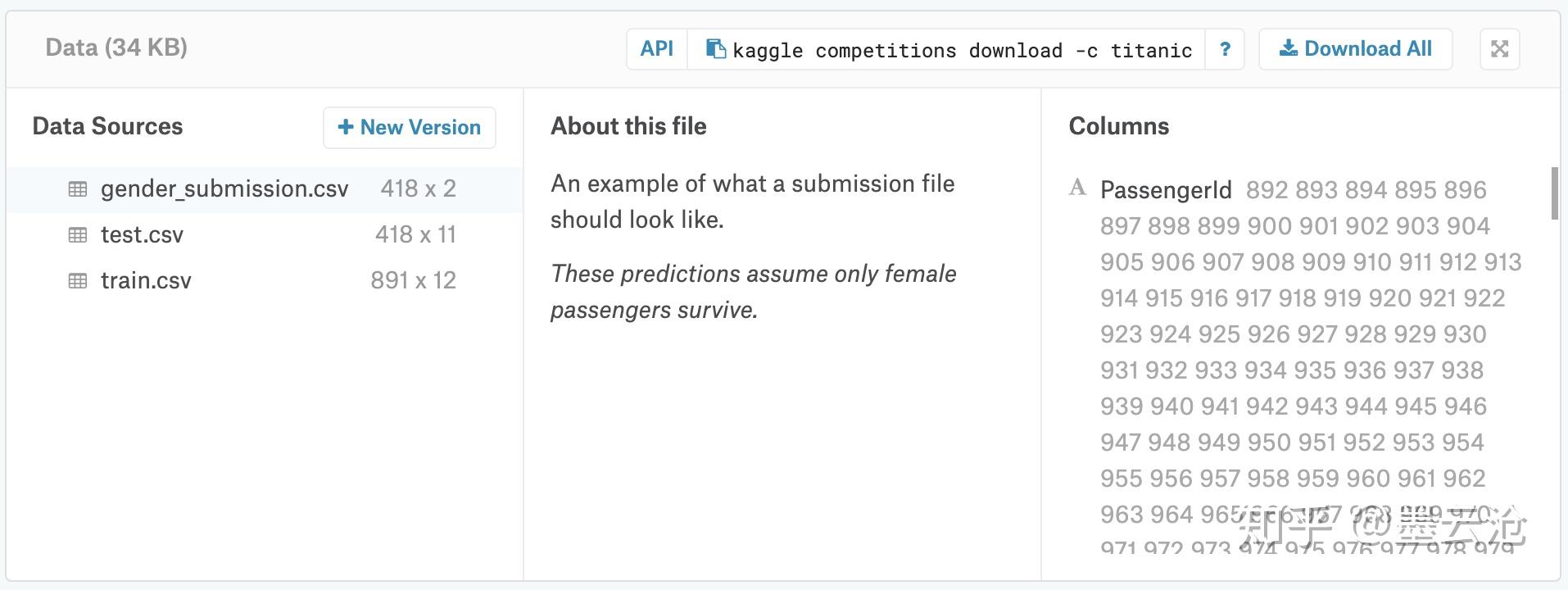Click the Download All button
This screenshot has height=590, width=1568.
coord(1354,48)
